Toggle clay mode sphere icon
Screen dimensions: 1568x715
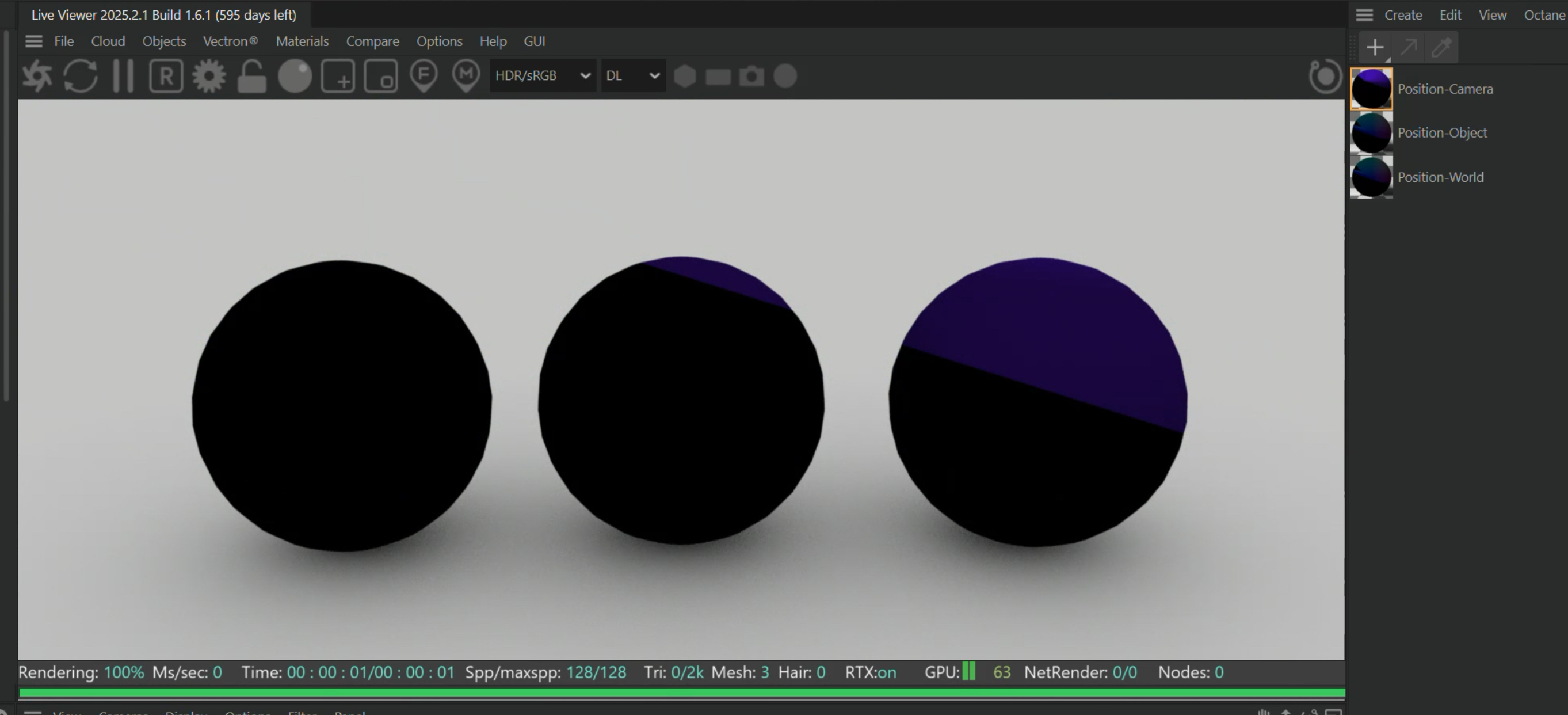point(295,76)
